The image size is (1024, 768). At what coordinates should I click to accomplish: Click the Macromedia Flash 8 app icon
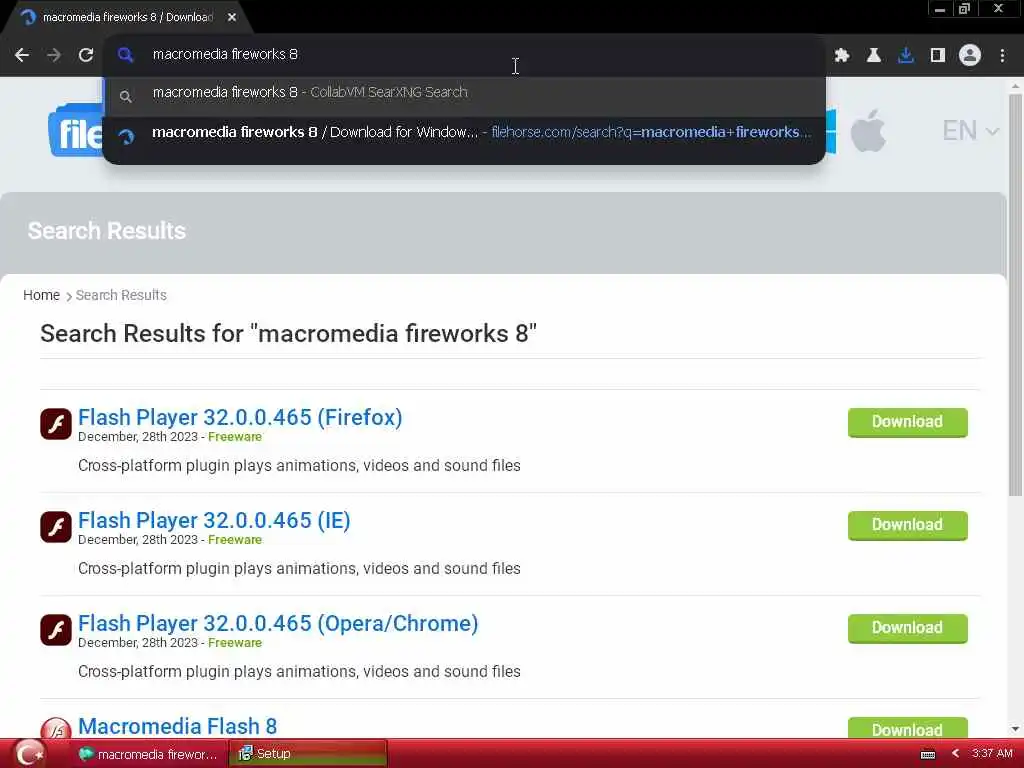point(56,728)
